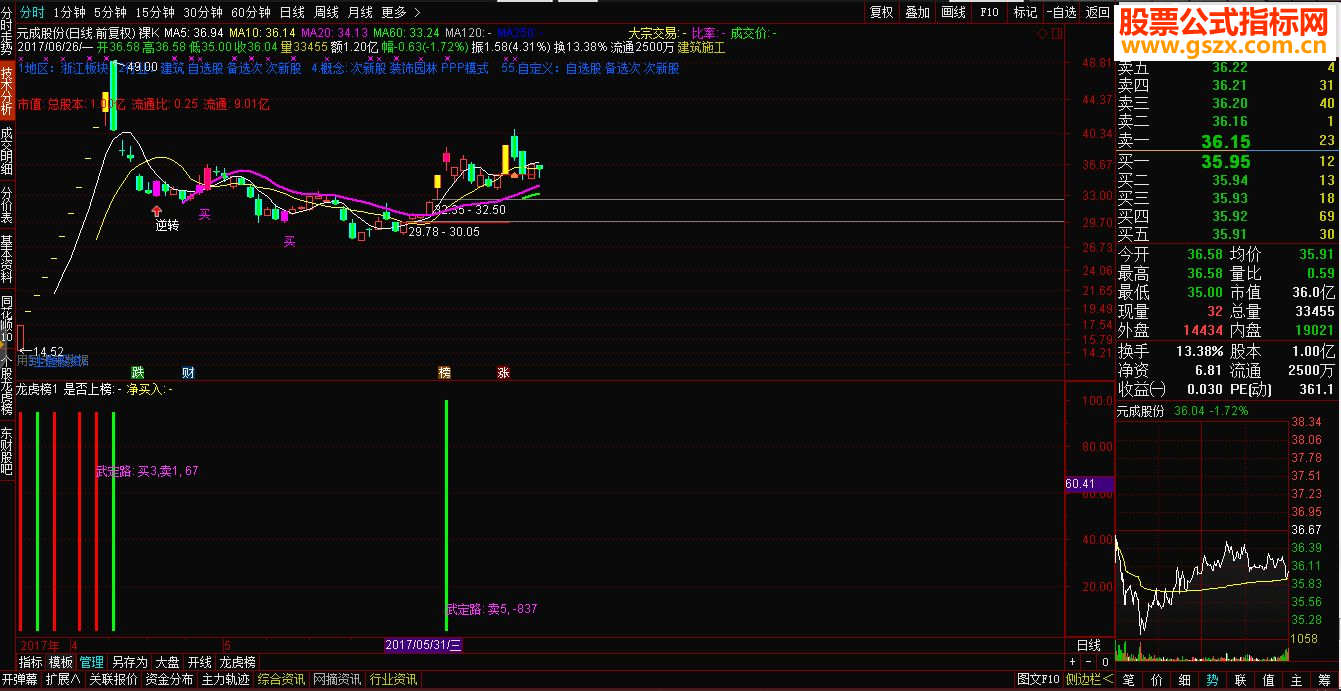The width and height of the screenshot is (1341, 691).
Task: Switch chart to 月线 monthly period
Action: click(360, 12)
